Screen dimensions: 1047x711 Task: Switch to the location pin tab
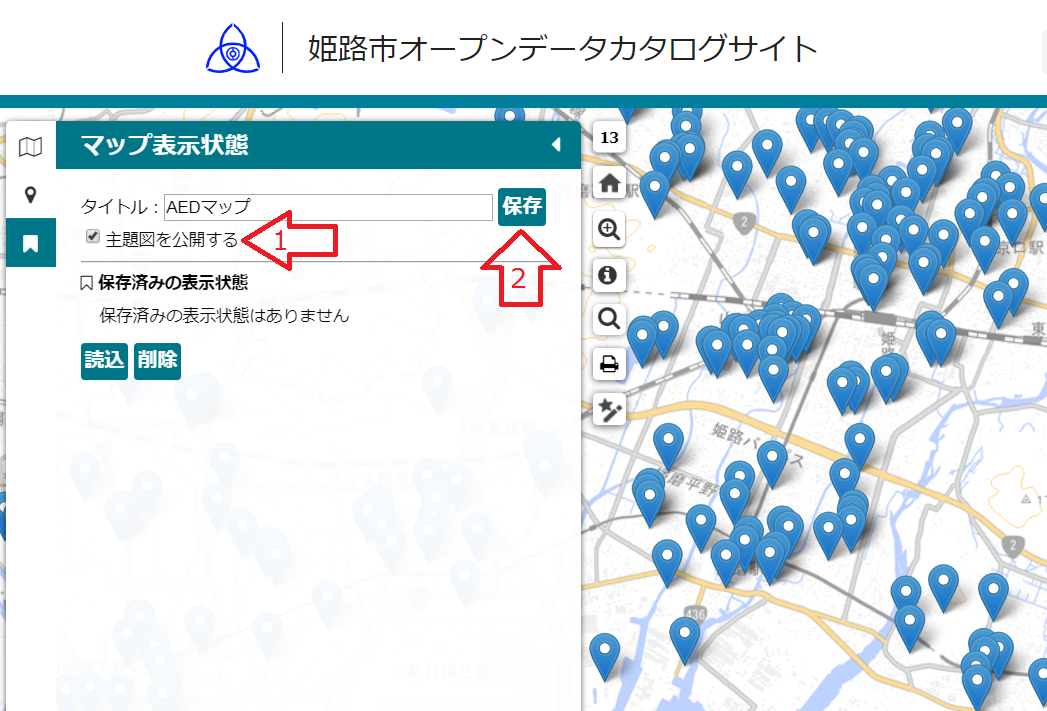pyautogui.click(x=31, y=194)
